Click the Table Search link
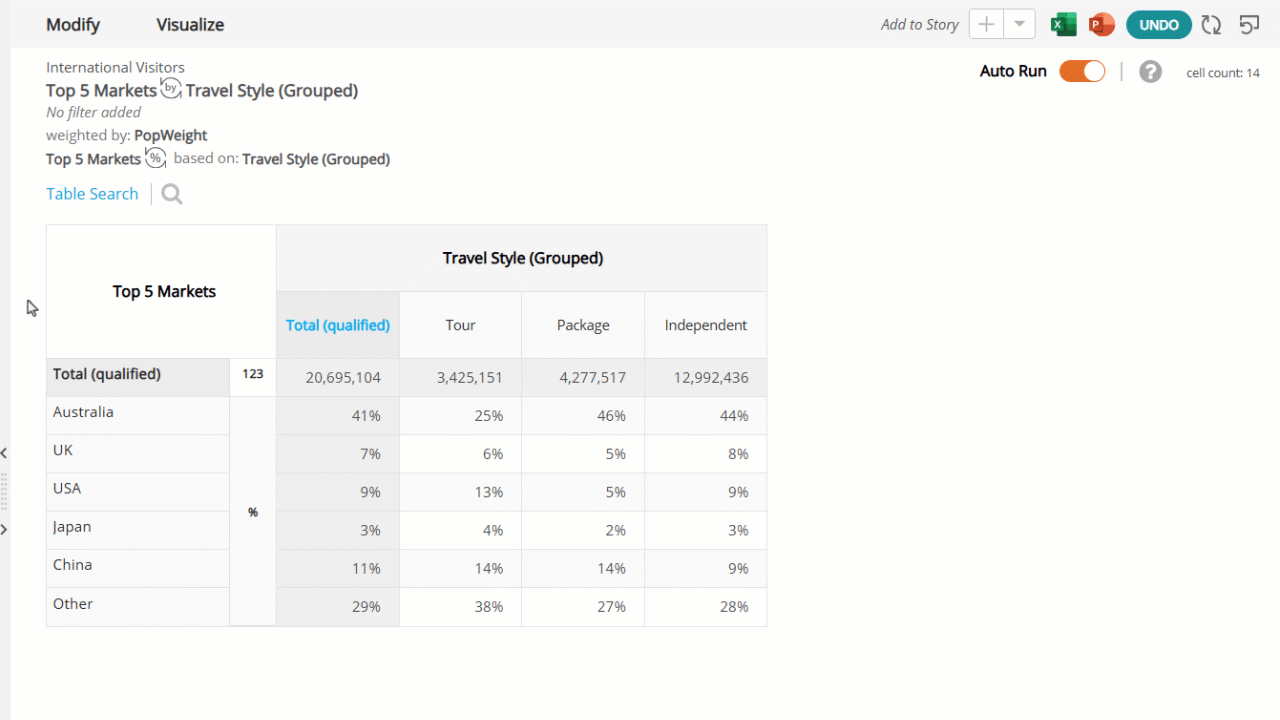The height and width of the screenshot is (720, 1280). pyautogui.click(x=92, y=194)
